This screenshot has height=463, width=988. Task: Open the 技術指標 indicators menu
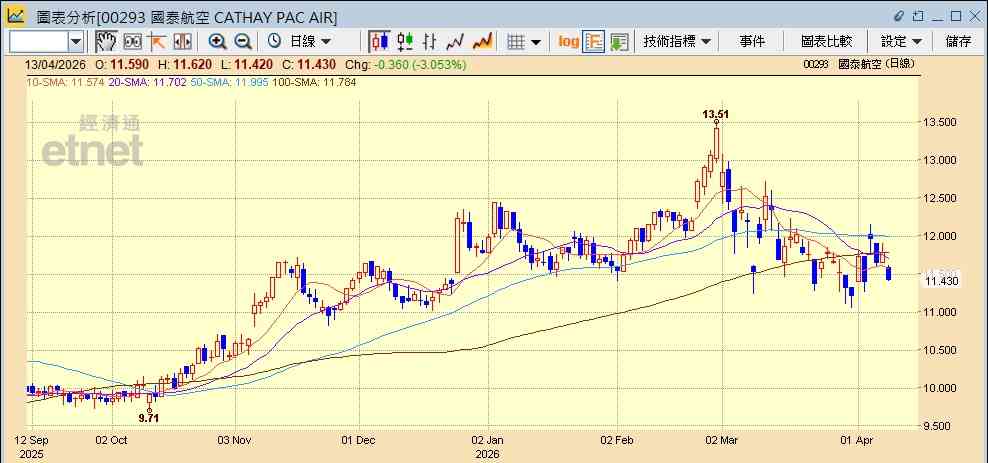coord(677,42)
